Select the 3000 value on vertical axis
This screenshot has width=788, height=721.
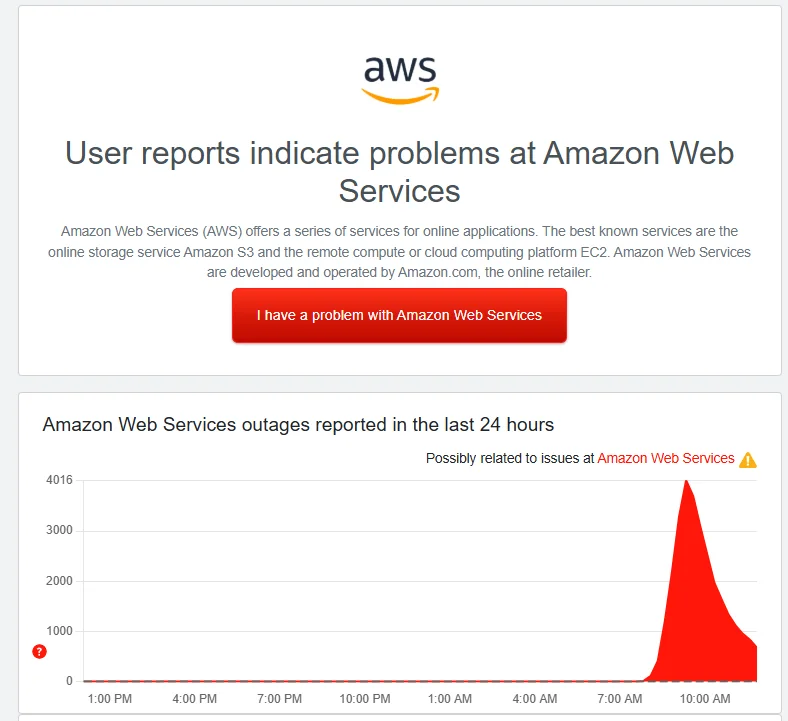[59, 531]
